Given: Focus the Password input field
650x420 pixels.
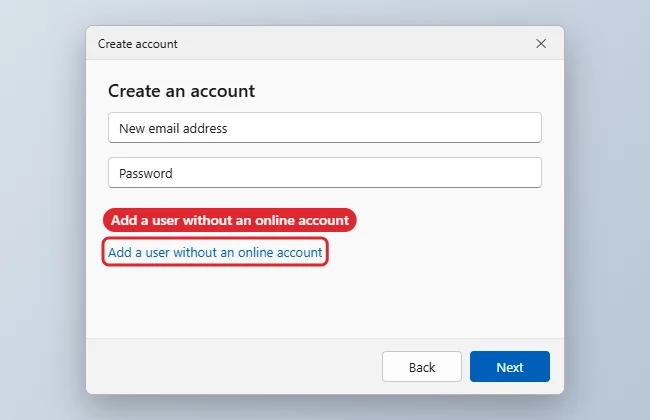Looking at the screenshot, I should [x=325, y=172].
